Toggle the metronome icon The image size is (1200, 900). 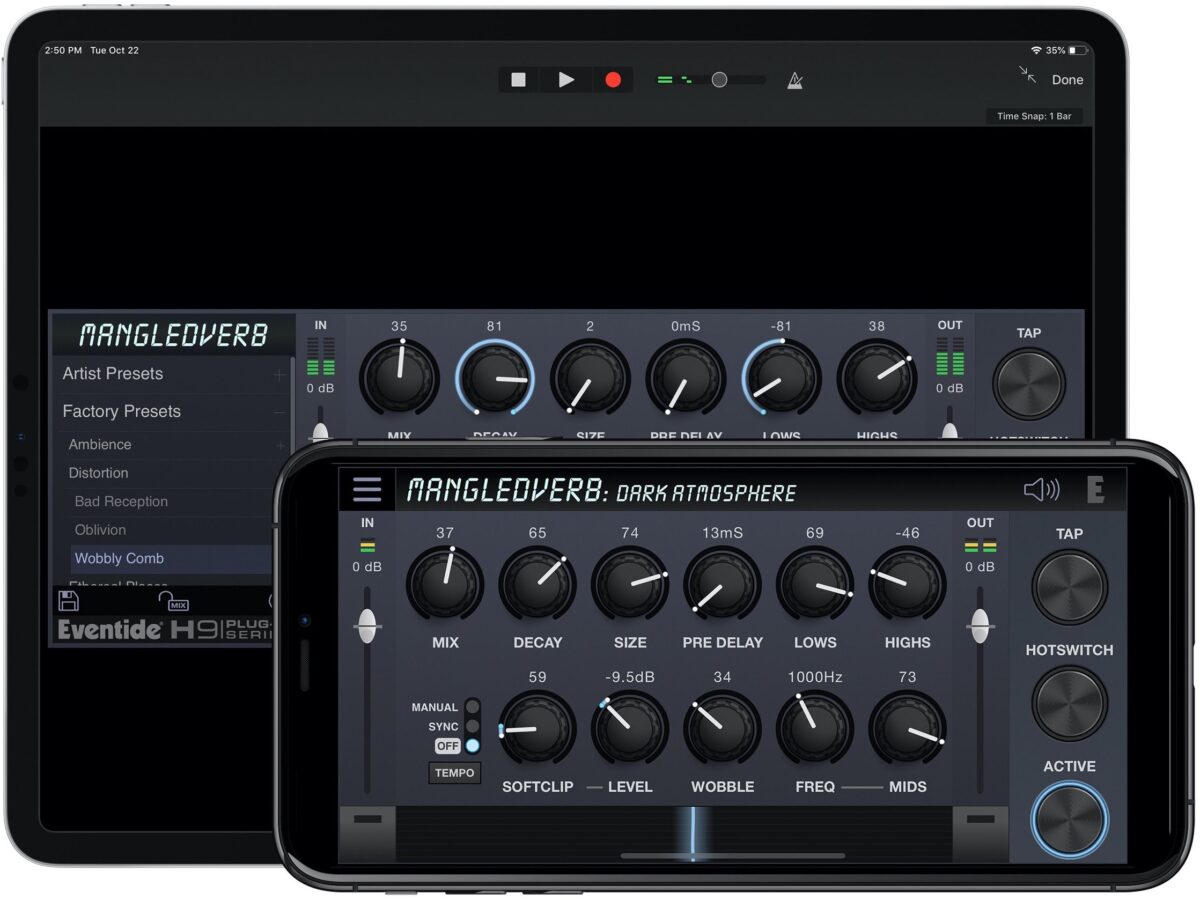[796, 80]
